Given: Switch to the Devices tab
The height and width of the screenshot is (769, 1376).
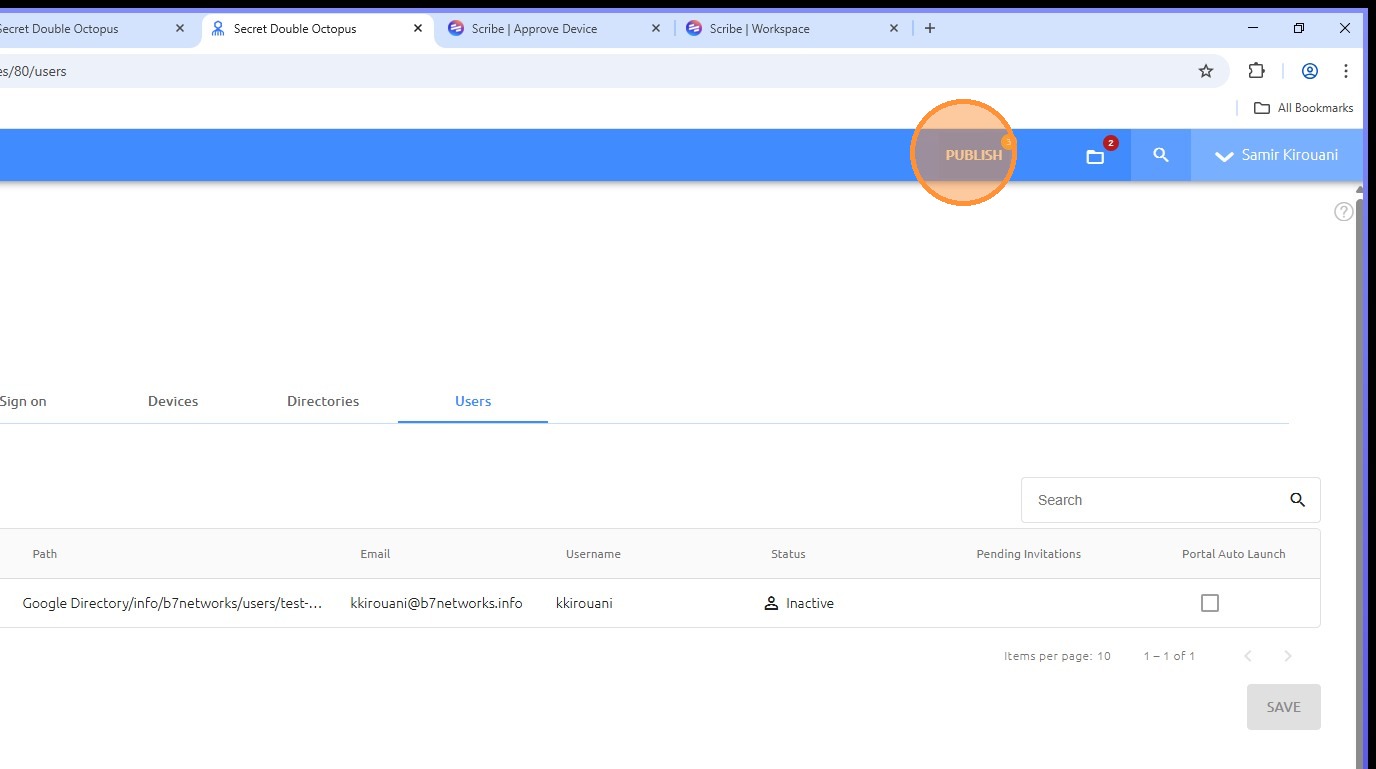Looking at the screenshot, I should tap(173, 401).
